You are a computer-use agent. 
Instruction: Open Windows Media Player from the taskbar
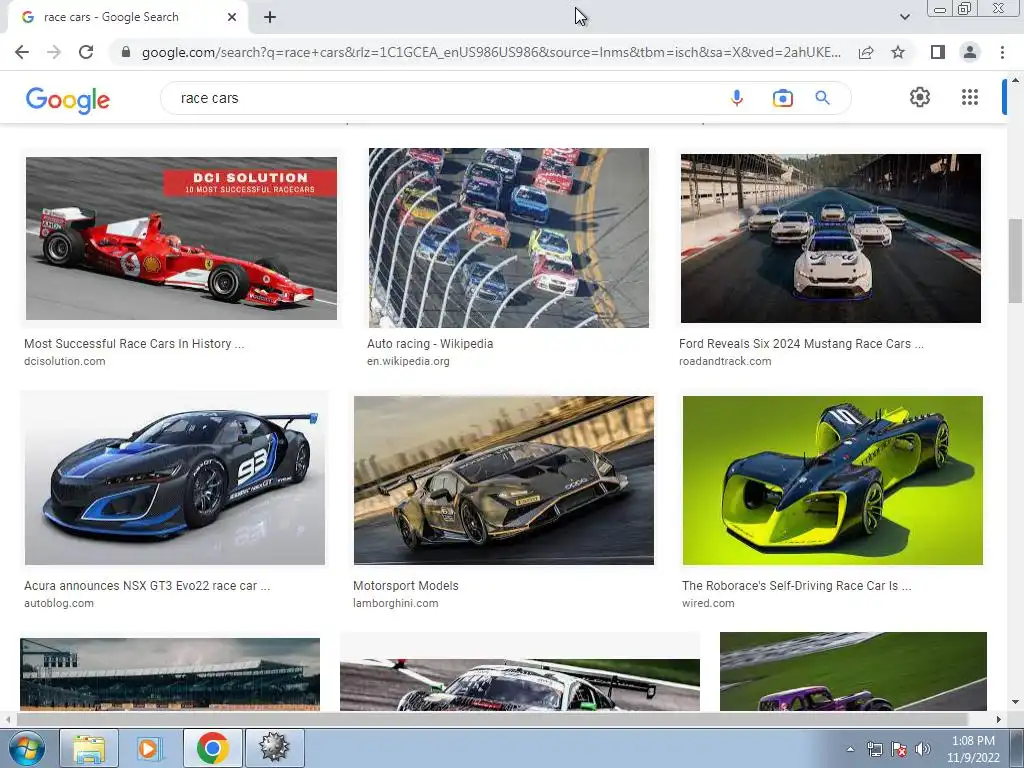pos(149,748)
